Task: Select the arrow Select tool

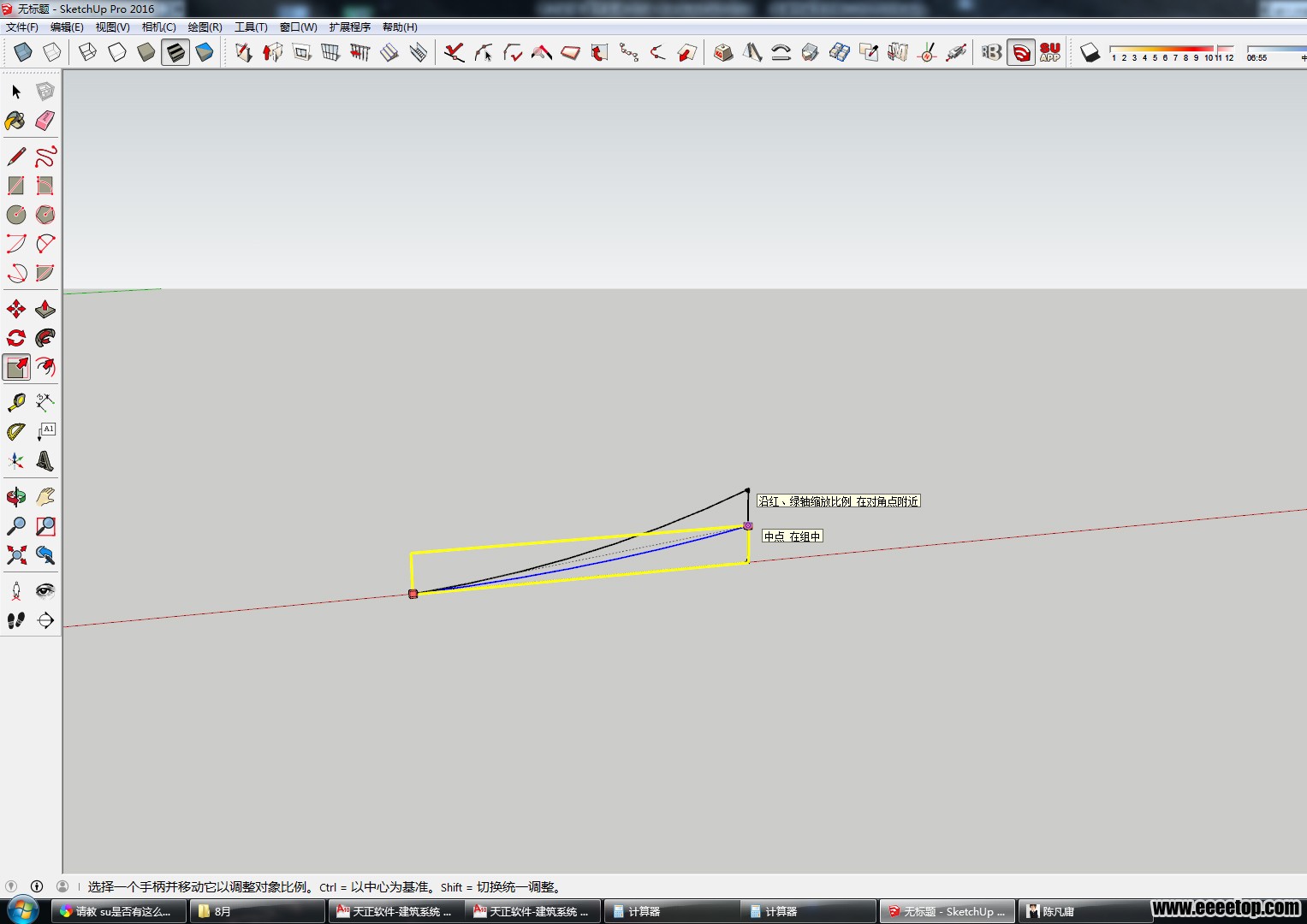Action: (16, 92)
